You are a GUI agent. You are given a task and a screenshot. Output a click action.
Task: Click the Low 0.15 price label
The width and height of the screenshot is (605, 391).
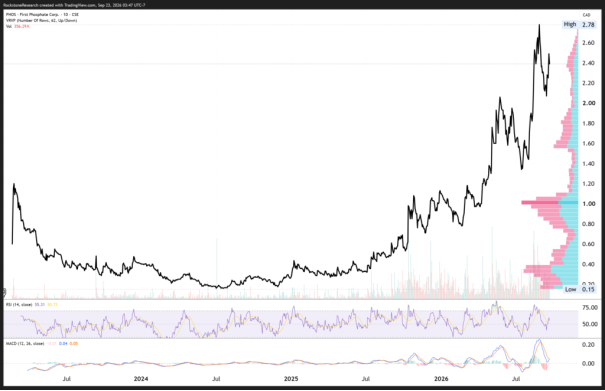click(580, 289)
